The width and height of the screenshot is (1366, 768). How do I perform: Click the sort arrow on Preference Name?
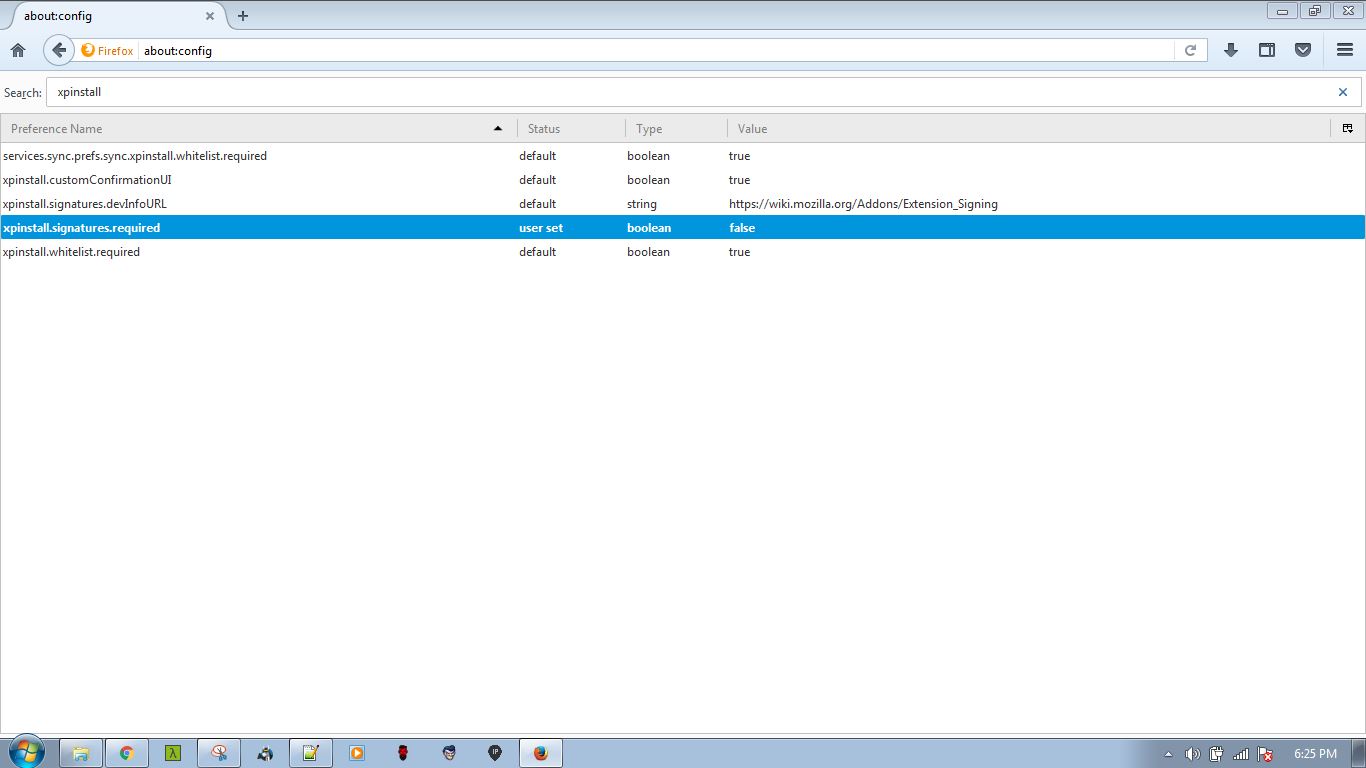click(x=497, y=128)
